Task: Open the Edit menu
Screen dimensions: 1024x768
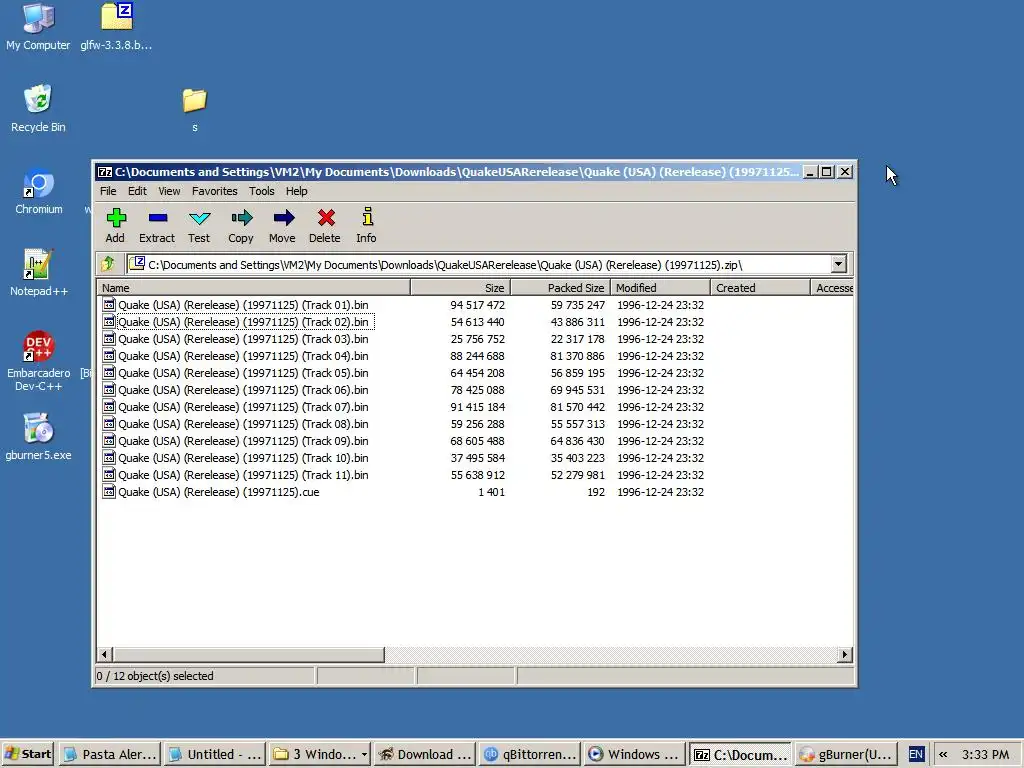Action: point(137,191)
